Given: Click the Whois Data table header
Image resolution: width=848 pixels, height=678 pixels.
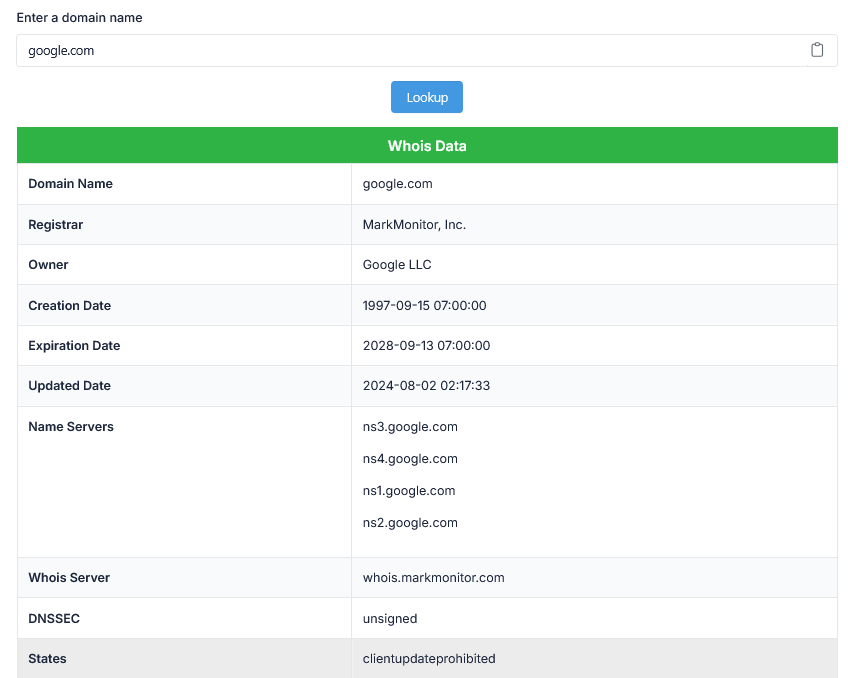Looking at the screenshot, I should click(x=427, y=146).
